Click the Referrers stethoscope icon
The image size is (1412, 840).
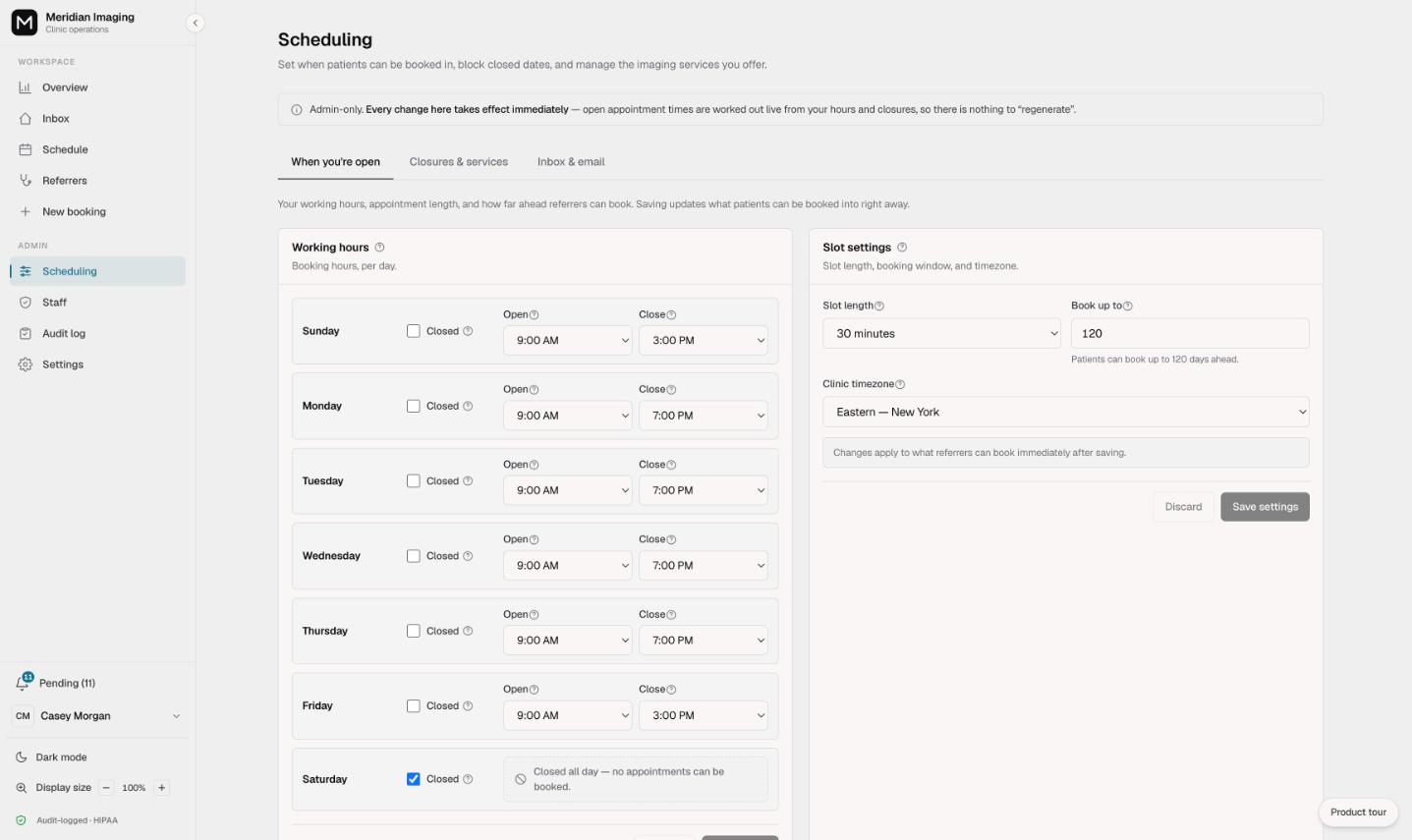coord(26,181)
